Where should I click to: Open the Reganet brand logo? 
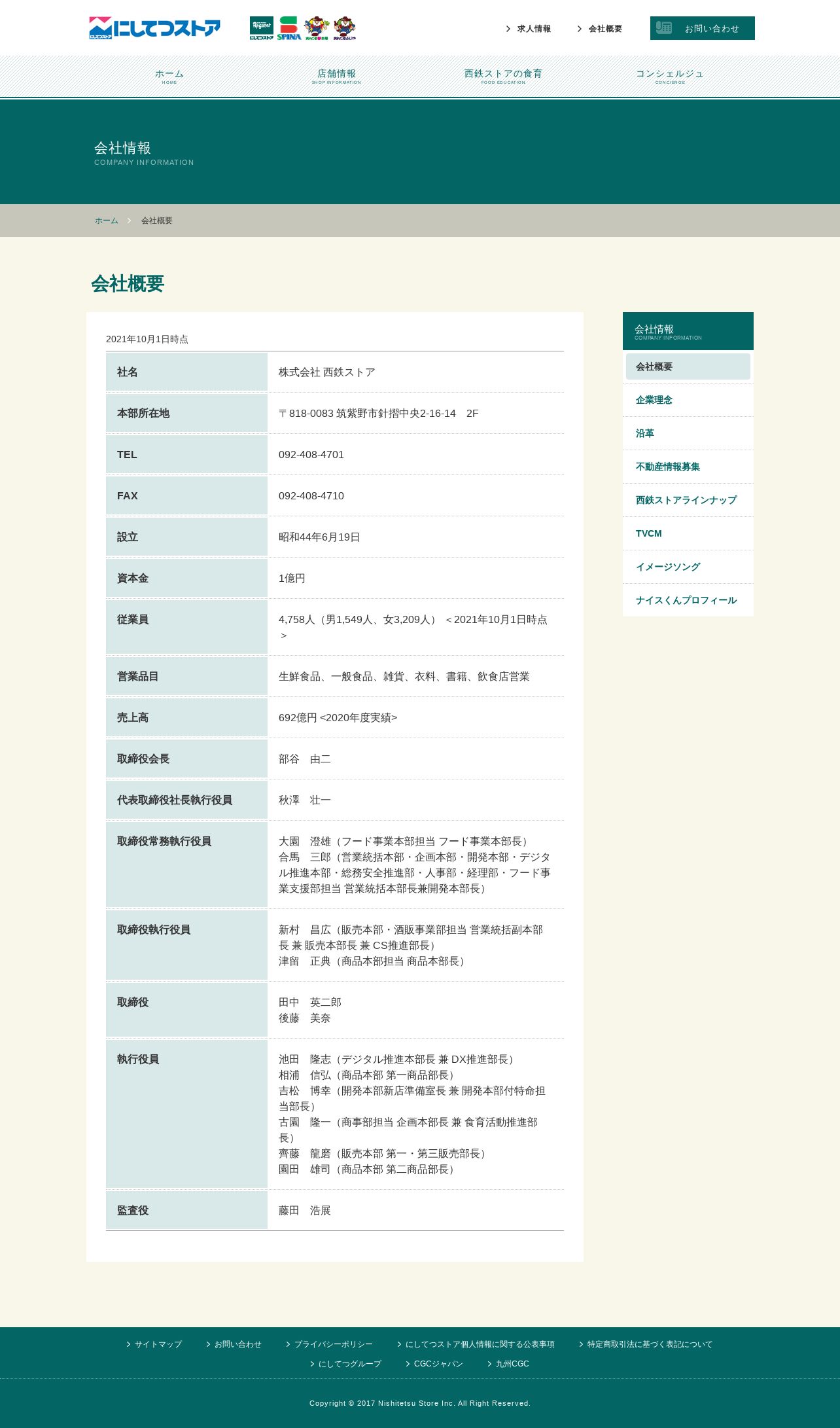tap(262, 28)
